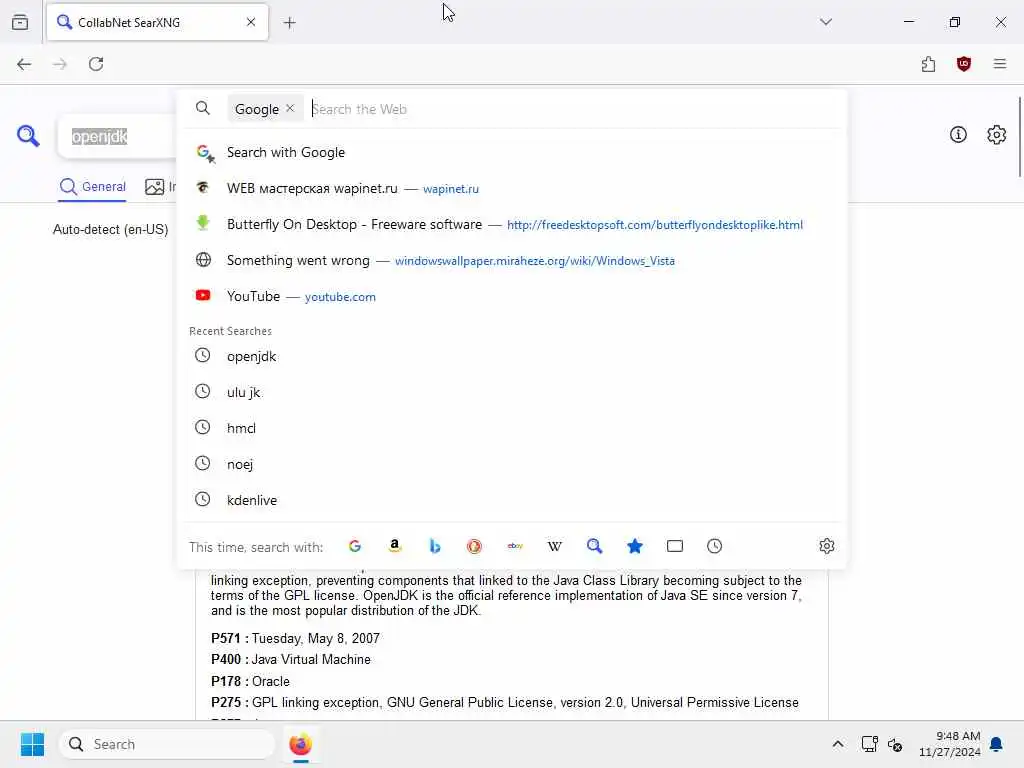The width and height of the screenshot is (1024, 768).
Task: Choose Bing as the one-off search engine
Action: (435, 546)
